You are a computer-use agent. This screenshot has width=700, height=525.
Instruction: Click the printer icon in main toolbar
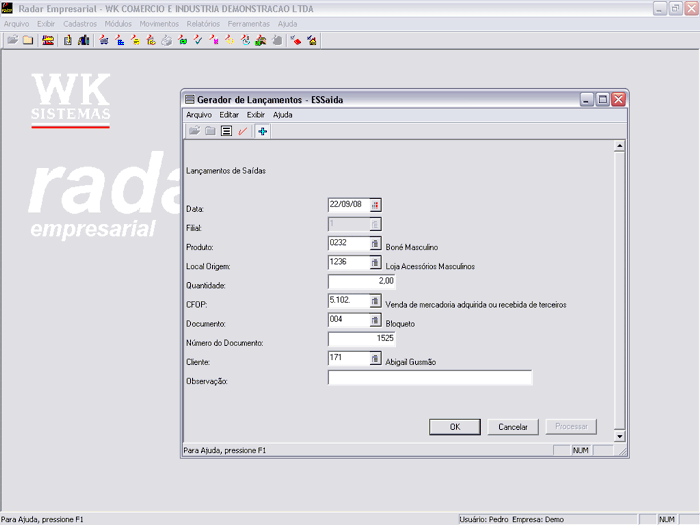click(x=167, y=40)
